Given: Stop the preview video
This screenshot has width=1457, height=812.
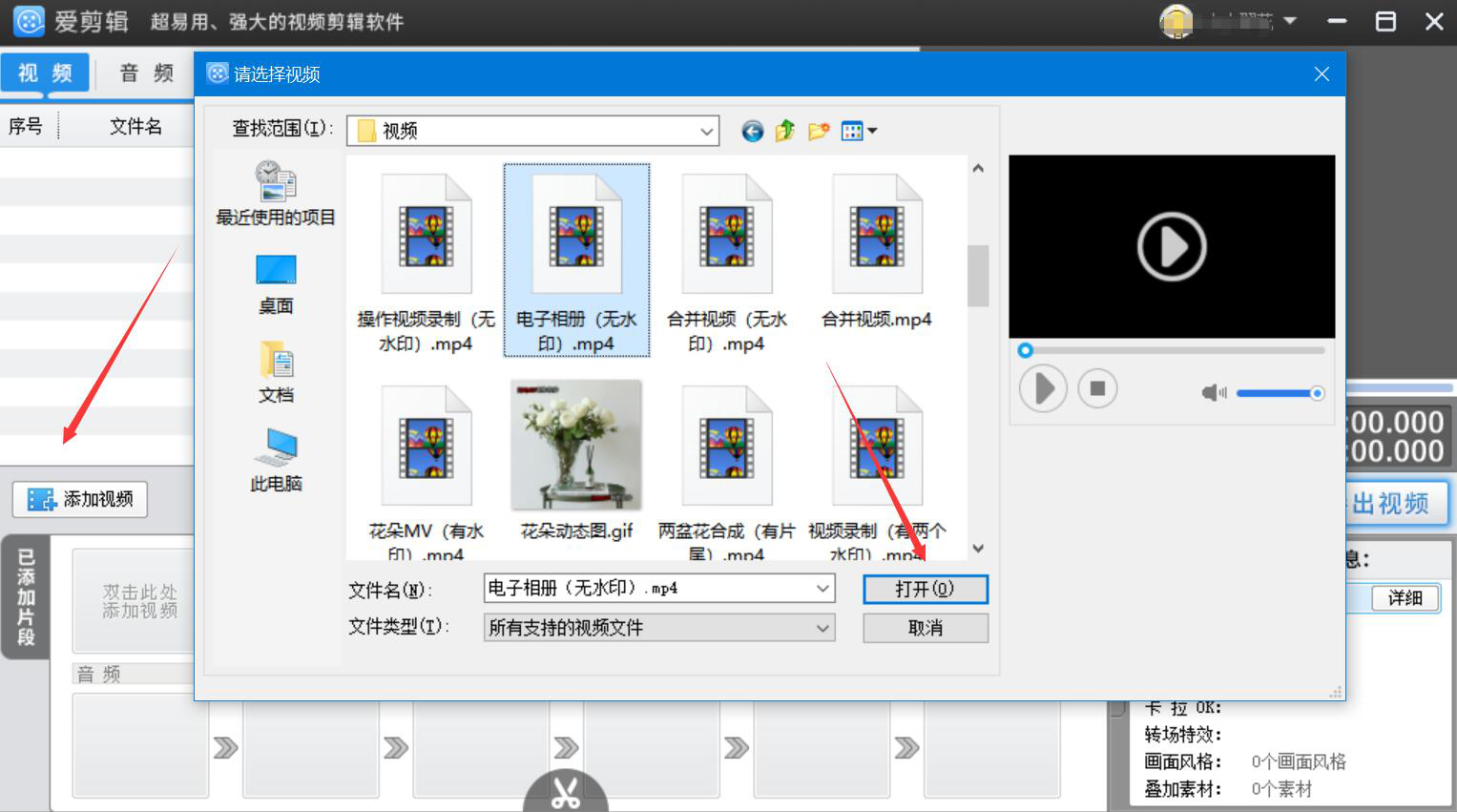Looking at the screenshot, I should tap(1097, 388).
